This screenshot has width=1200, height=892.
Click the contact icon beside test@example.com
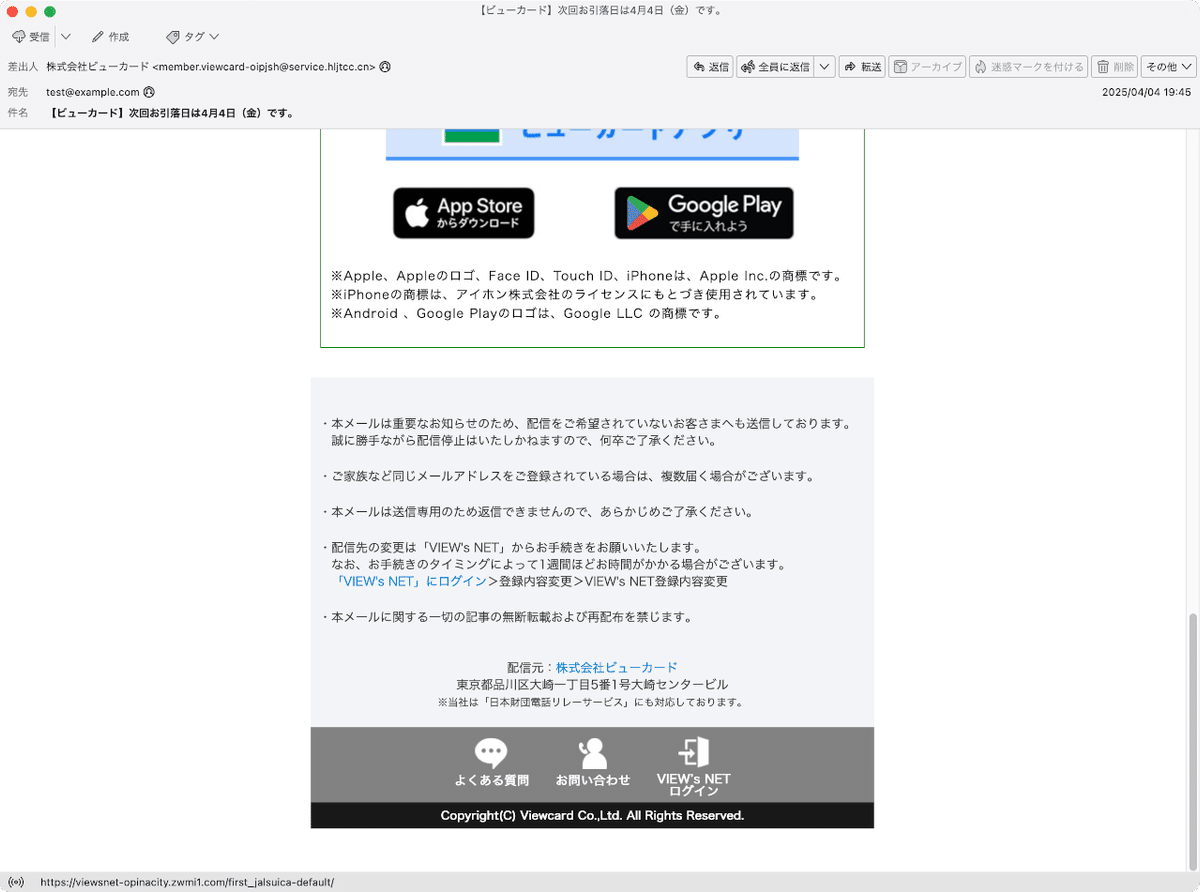pyautogui.click(x=149, y=91)
